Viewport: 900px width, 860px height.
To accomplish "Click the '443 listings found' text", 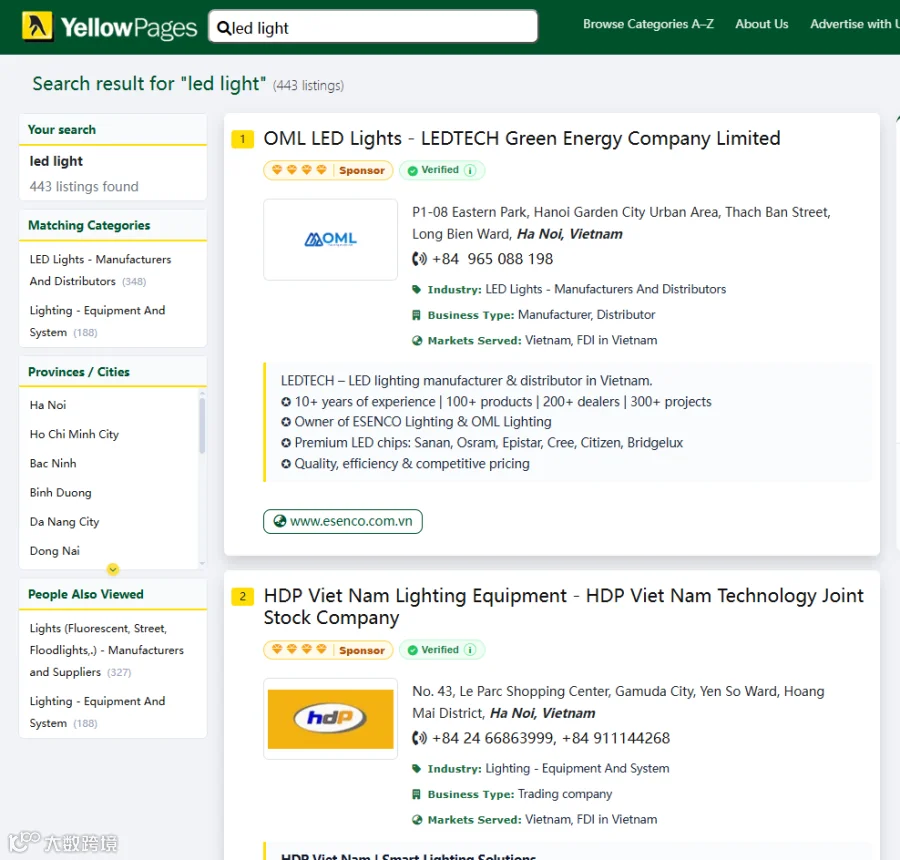I will [x=84, y=187].
